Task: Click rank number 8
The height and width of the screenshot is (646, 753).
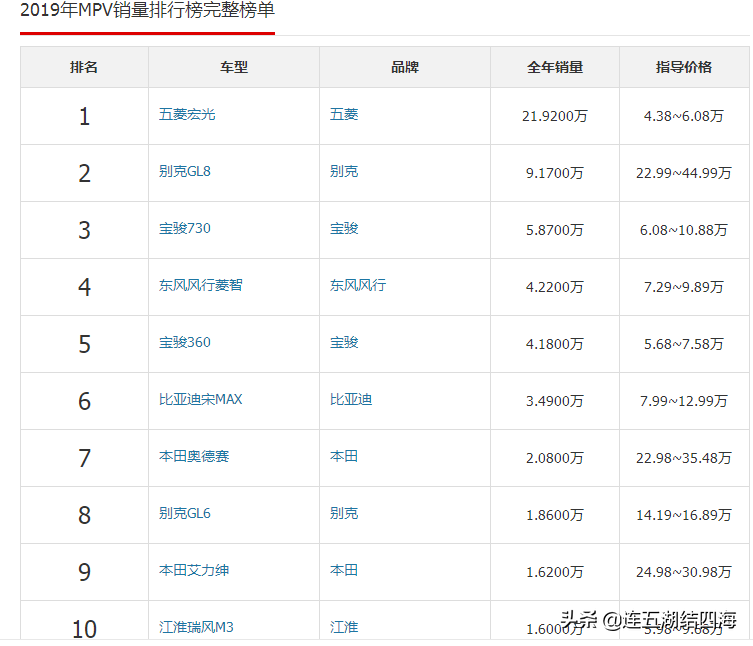Action: pyautogui.click(x=85, y=515)
